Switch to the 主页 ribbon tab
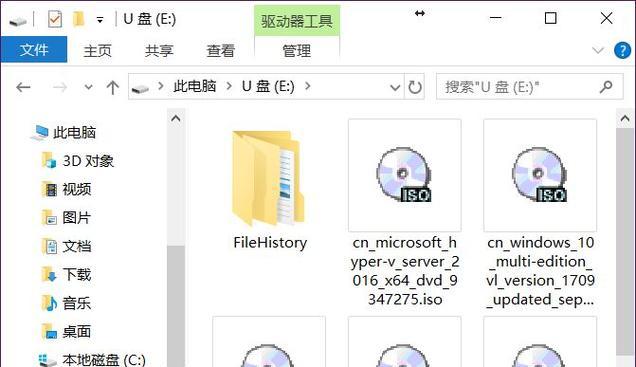Screen dimensions: 636x367 point(97,51)
